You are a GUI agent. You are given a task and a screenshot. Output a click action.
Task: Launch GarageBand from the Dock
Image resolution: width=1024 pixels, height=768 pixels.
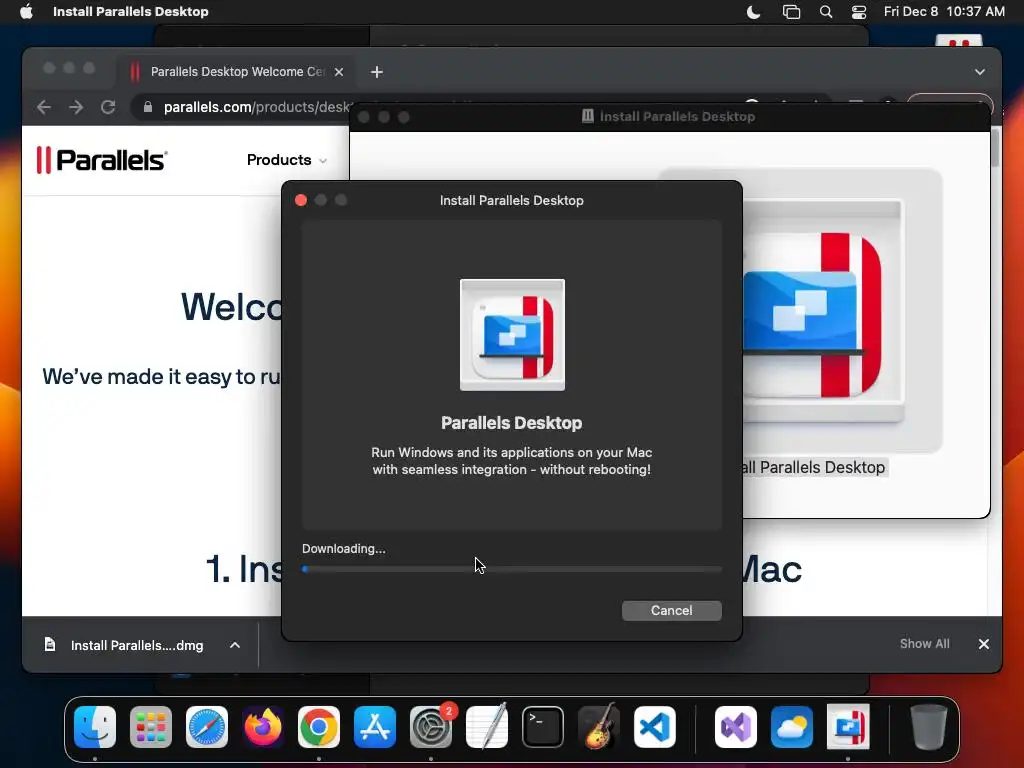click(599, 727)
